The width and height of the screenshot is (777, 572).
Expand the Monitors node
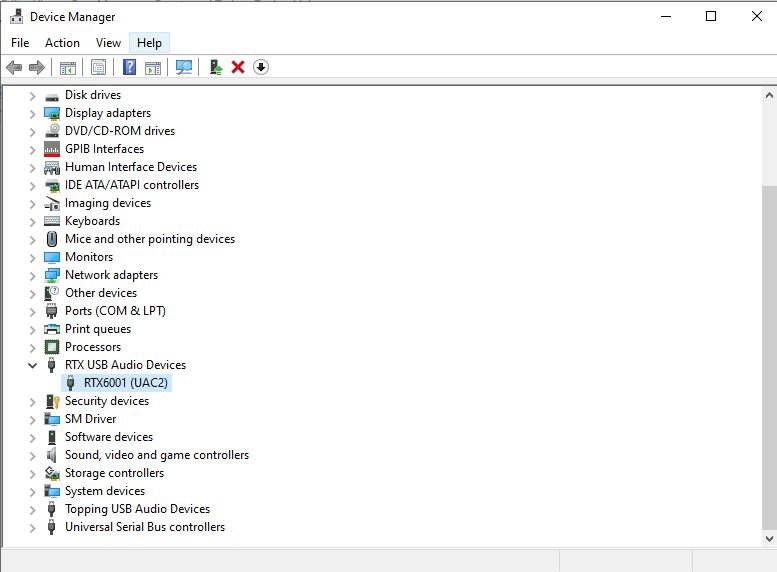point(33,258)
